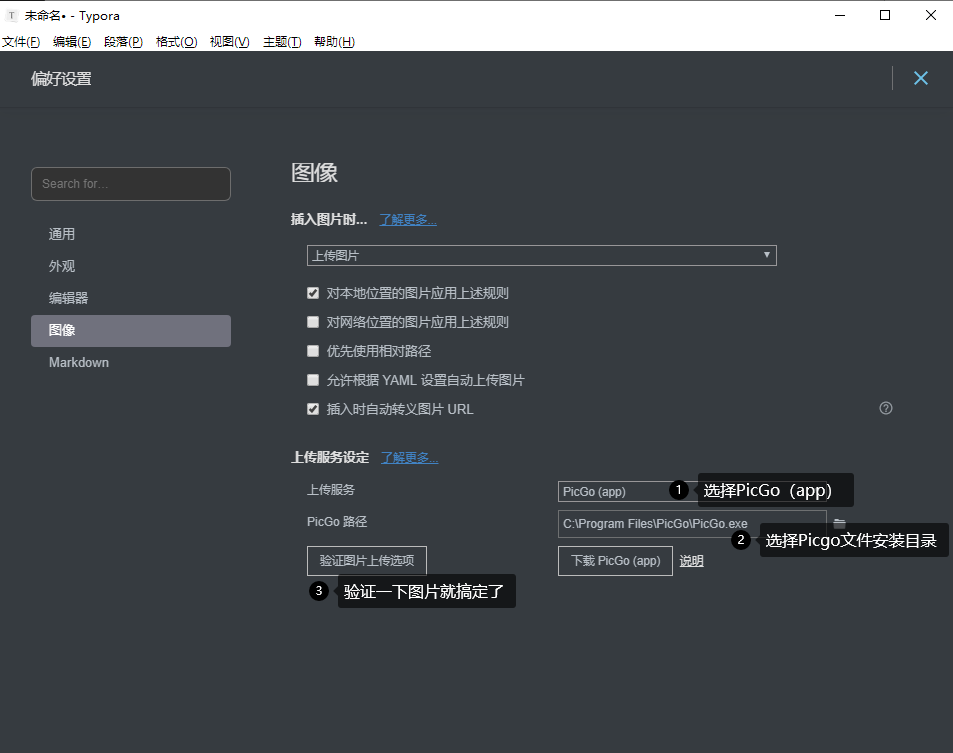Enable 对网络位置的图片应用上述规则 checkbox
The height and width of the screenshot is (753, 953).
(x=313, y=322)
